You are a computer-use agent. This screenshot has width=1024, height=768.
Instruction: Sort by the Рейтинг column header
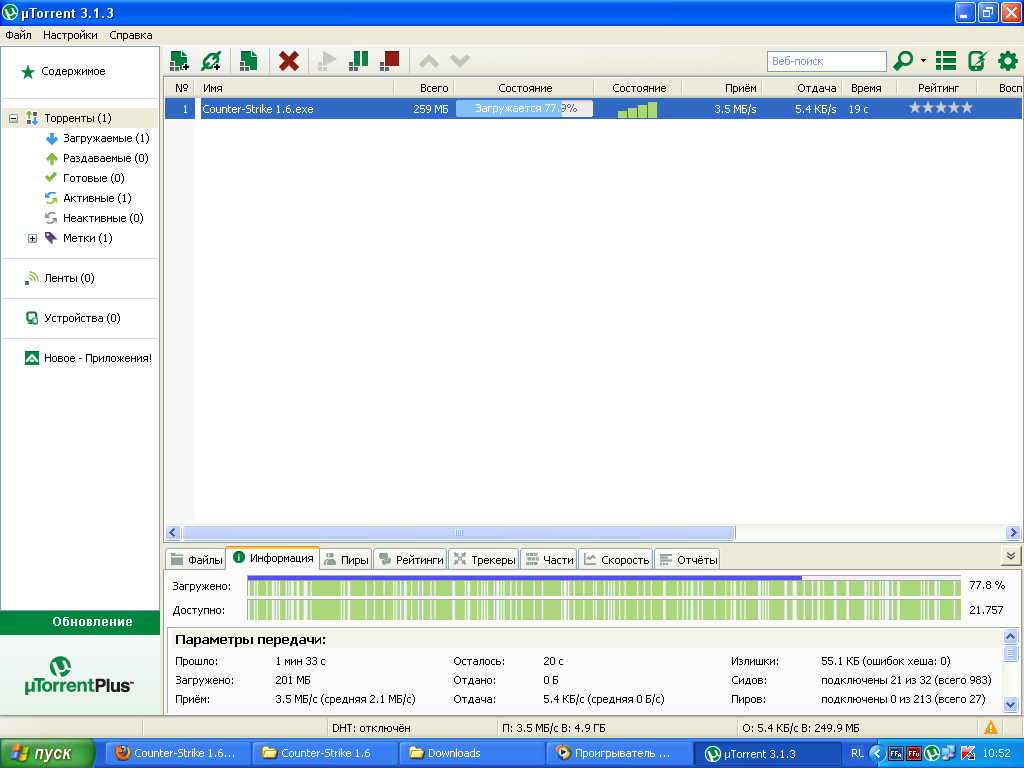click(x=938, y=88)
